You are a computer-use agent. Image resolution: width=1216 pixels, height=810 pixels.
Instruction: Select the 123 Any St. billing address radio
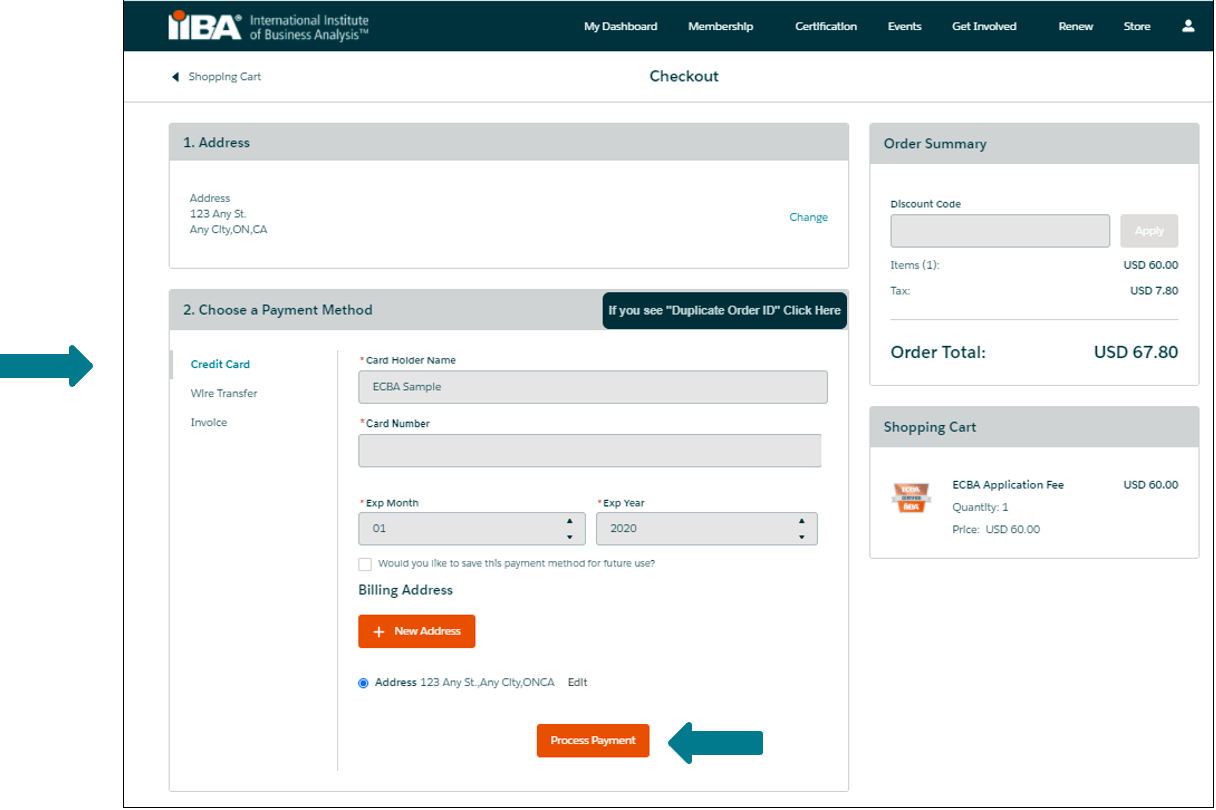(x=363, y=683)
